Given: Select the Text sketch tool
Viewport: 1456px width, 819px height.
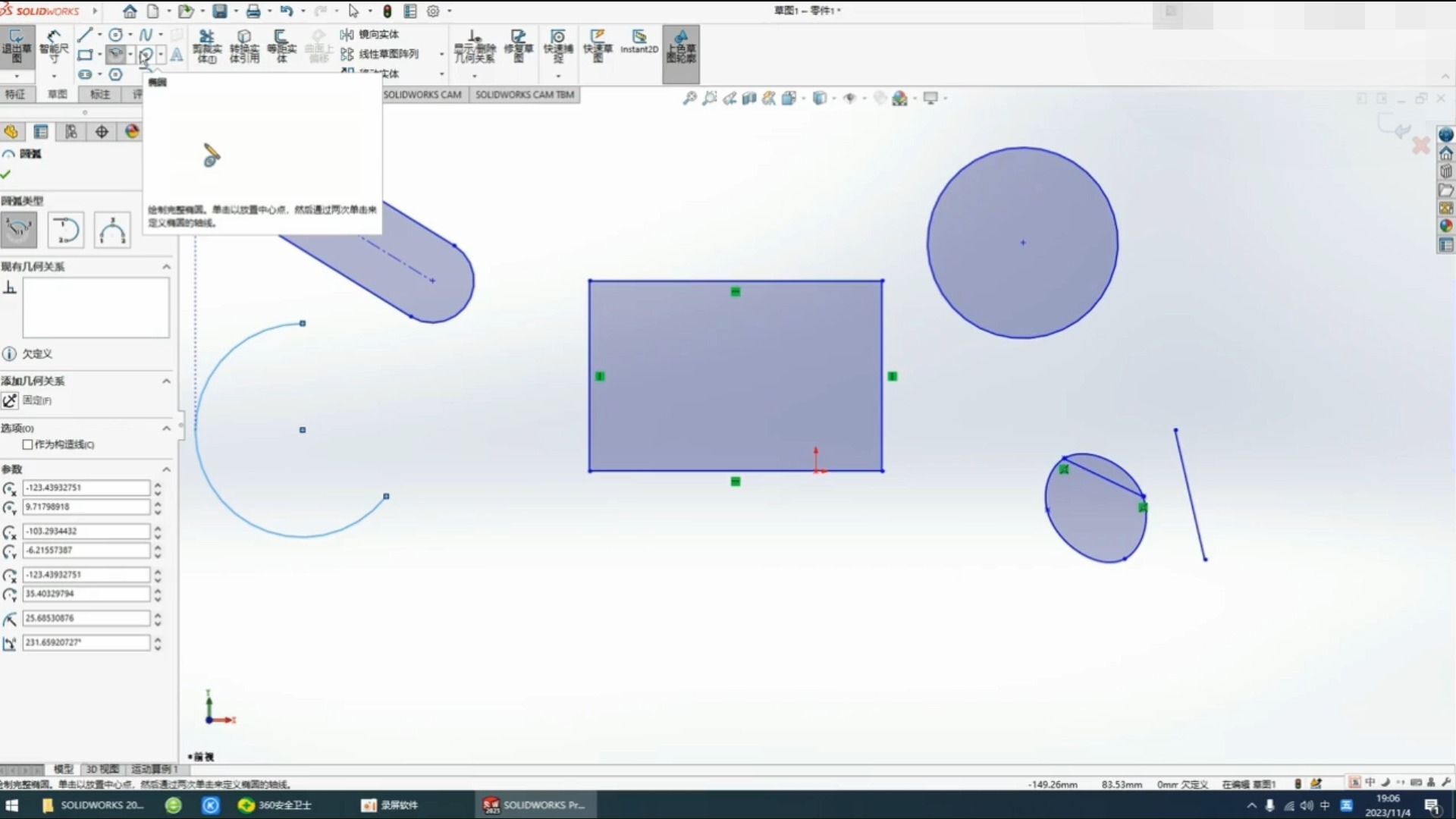Looking at the screenshot, I should tap(177, 55).
